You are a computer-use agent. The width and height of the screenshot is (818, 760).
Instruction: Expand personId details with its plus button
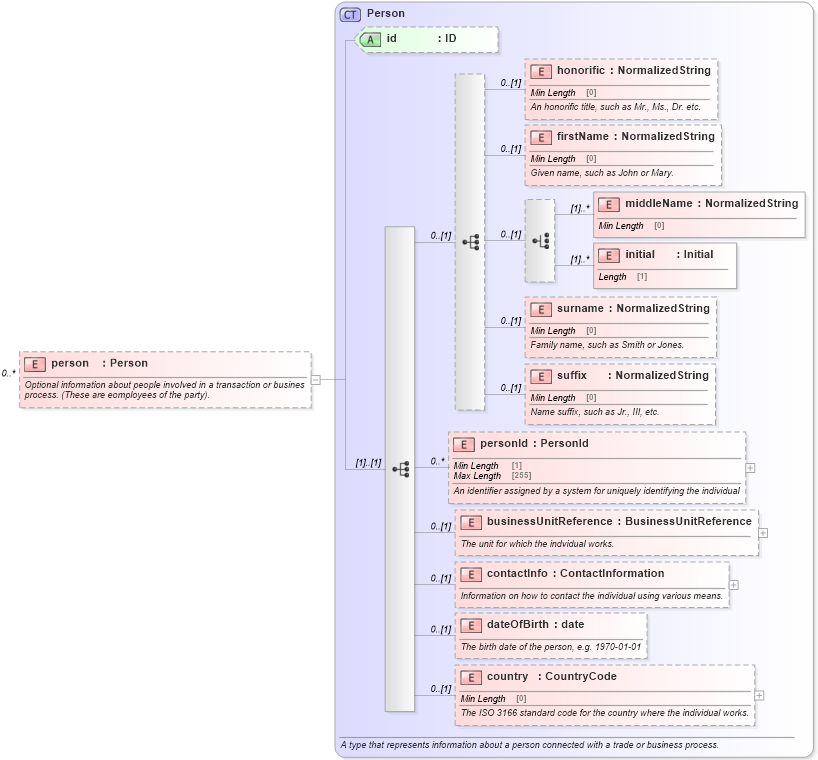click(749, 467)
